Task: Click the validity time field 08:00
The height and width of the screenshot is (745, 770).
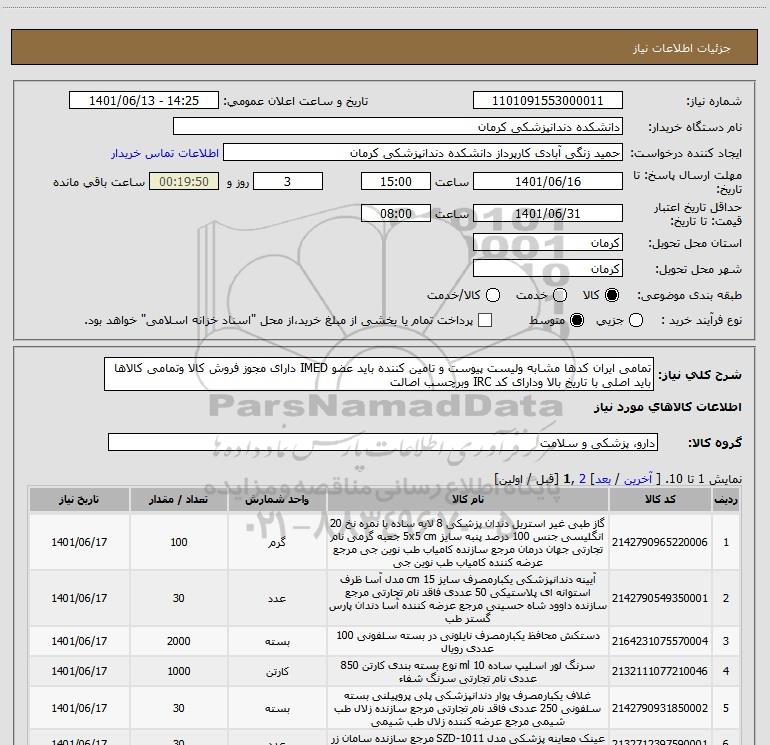Action: (x=396, y=214)
